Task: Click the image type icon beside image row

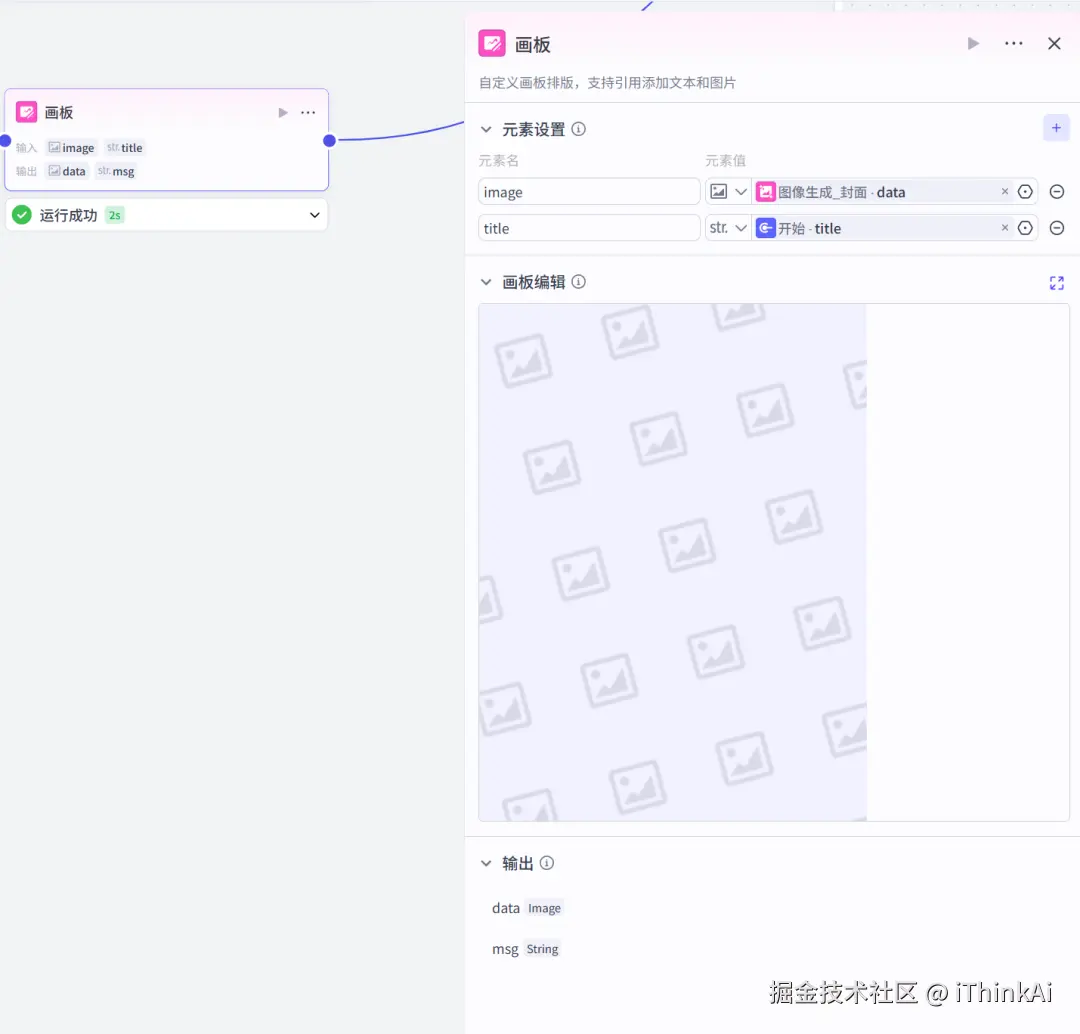Action: point(717,191)
